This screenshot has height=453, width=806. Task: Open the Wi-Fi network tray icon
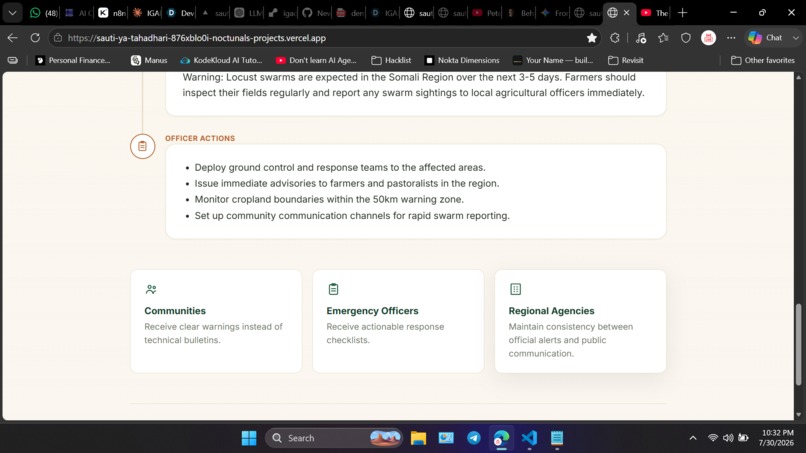[x=713, y=438]
